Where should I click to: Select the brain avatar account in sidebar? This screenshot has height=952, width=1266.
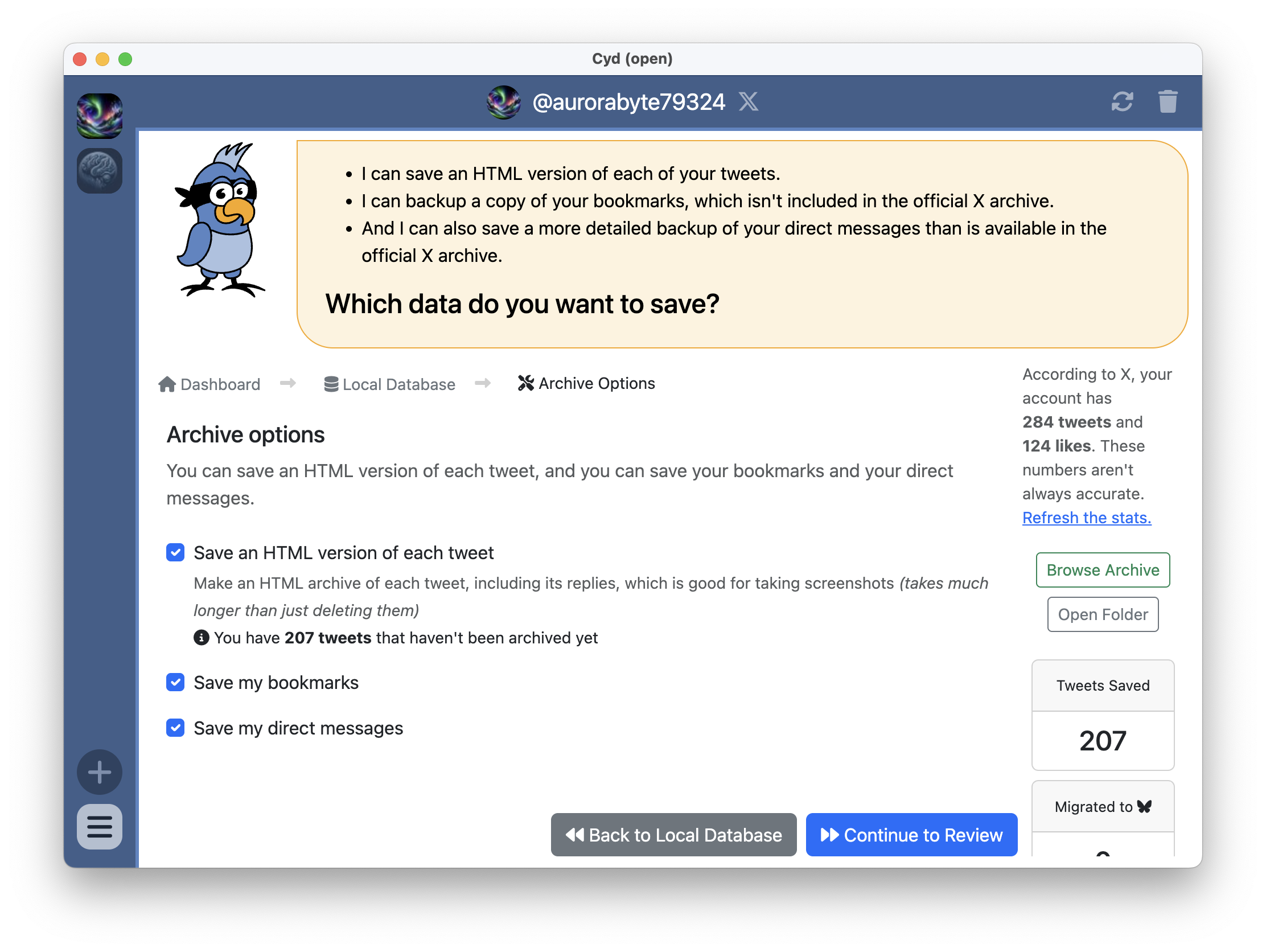100,171
